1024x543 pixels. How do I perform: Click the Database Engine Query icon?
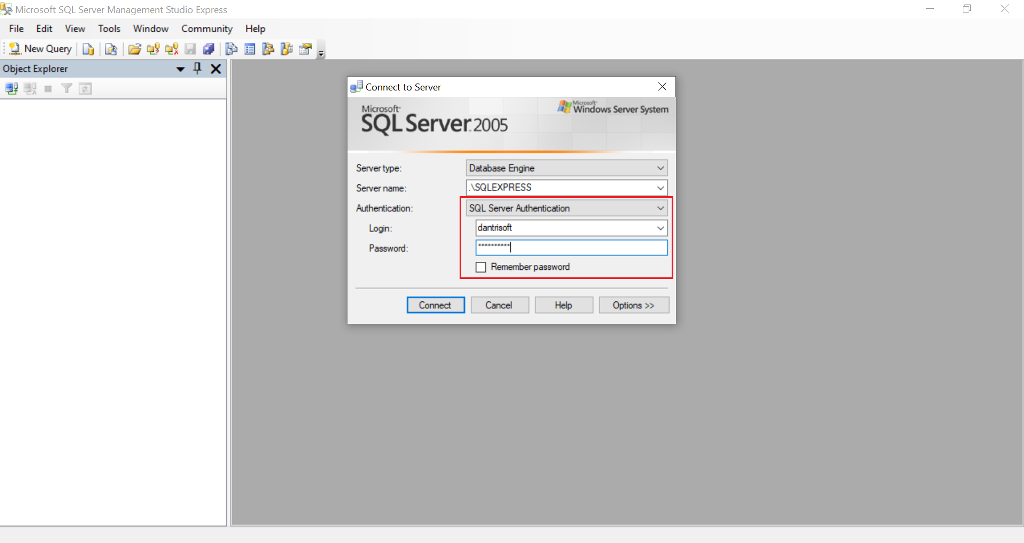pyautogui.click(x=88, y=49)
